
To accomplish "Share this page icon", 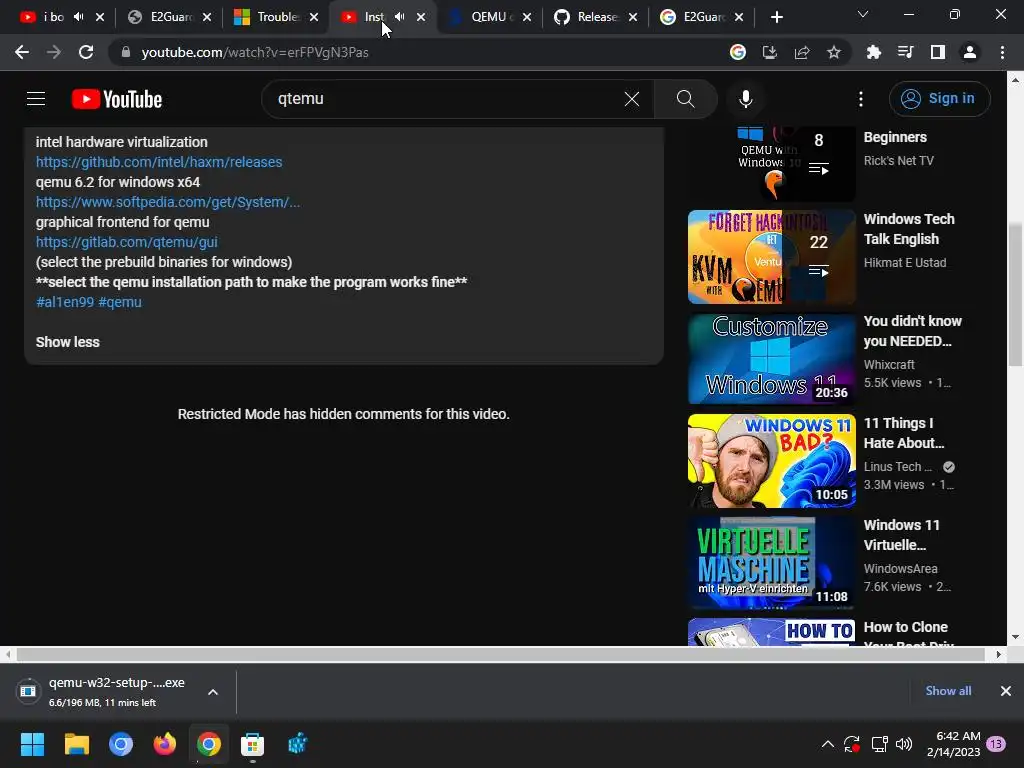I will pyautogui.click(x=801, y=52).
